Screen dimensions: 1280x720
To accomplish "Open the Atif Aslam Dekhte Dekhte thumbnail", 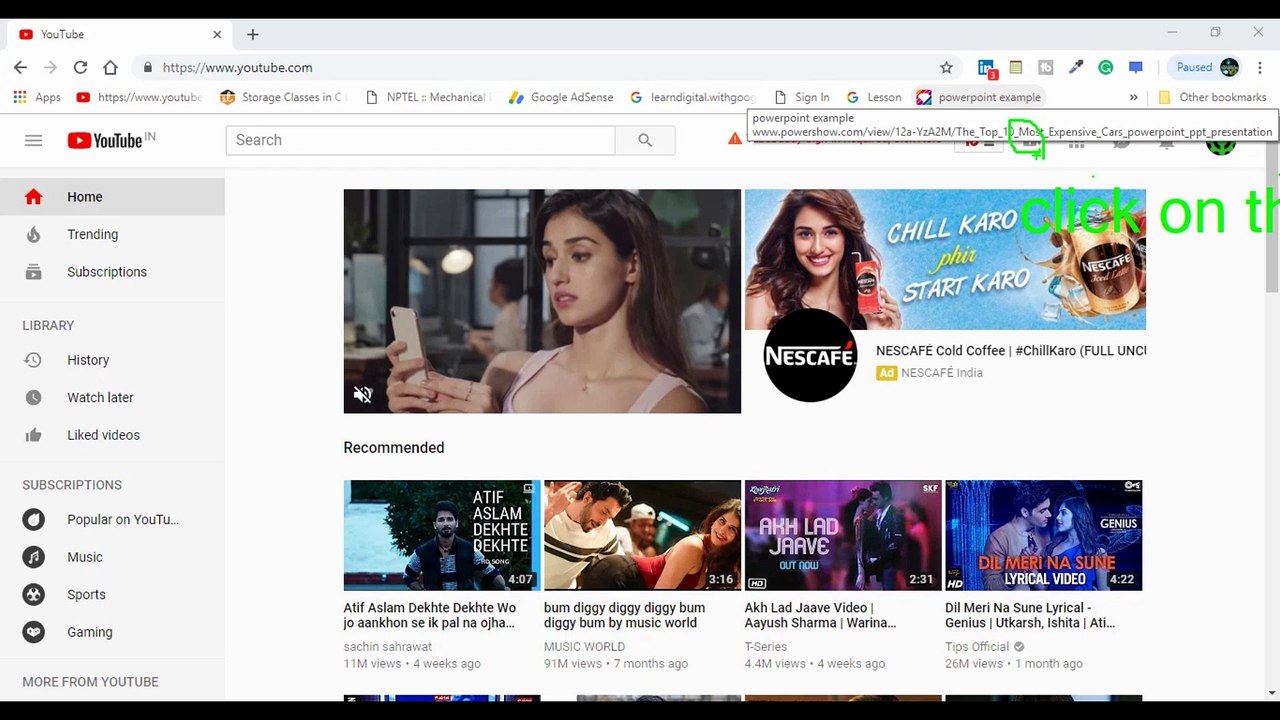I will pyautogui.click(x=442, y=535).
